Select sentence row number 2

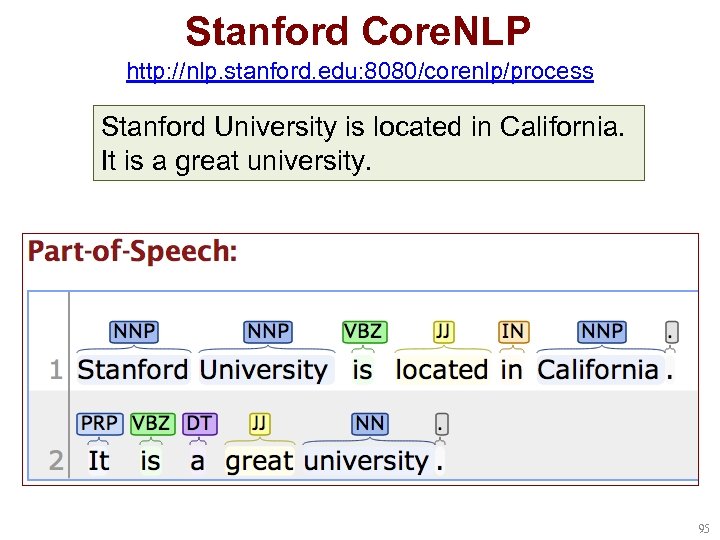tap(56, 461)
